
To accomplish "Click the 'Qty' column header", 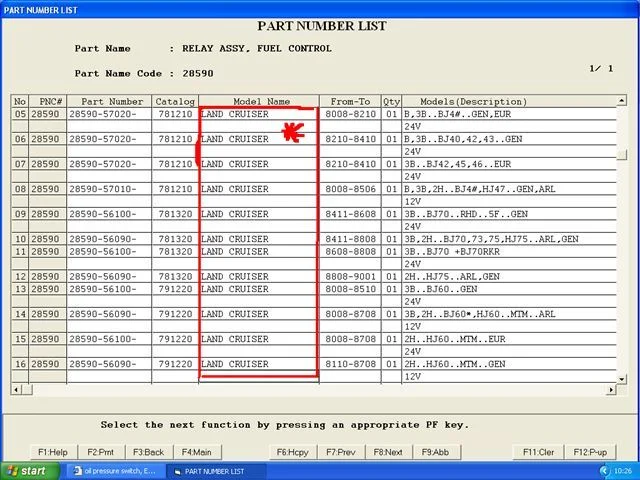I will coord(391,101).
